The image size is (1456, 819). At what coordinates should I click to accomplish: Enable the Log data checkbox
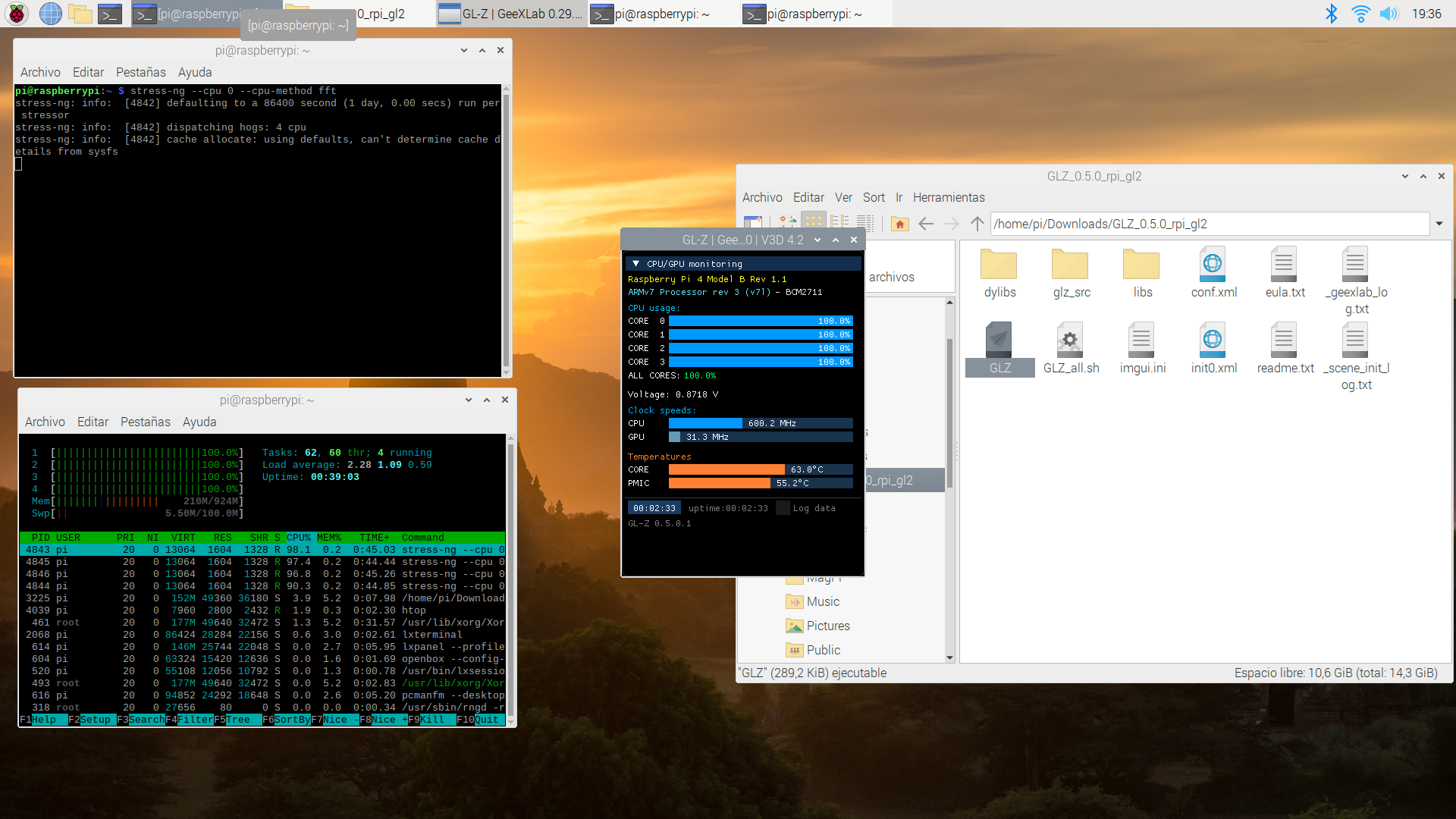(x=783, y=508)
